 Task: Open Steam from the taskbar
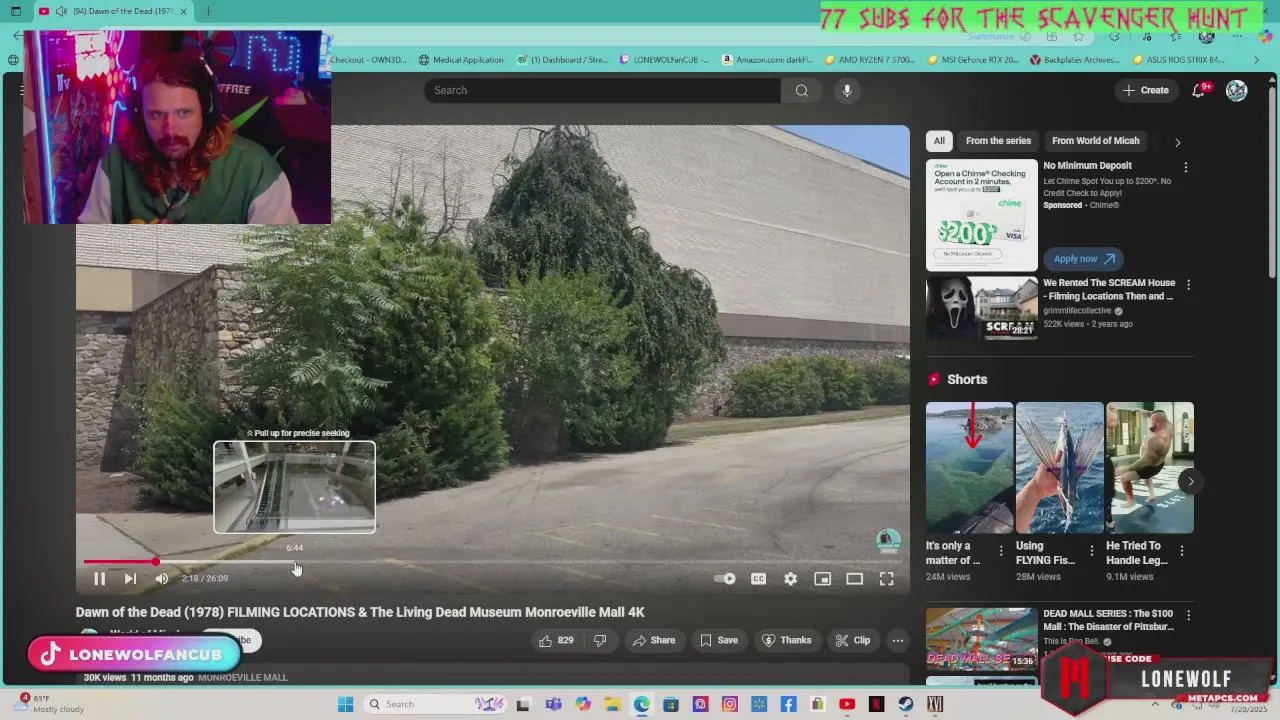point(905,704)
